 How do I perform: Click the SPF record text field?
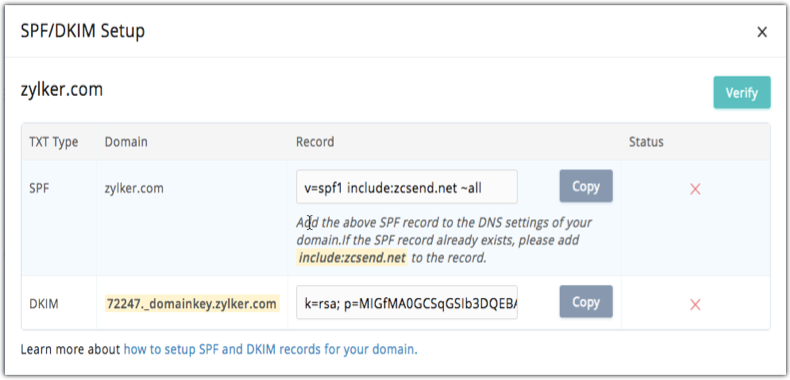click(407, 187)
